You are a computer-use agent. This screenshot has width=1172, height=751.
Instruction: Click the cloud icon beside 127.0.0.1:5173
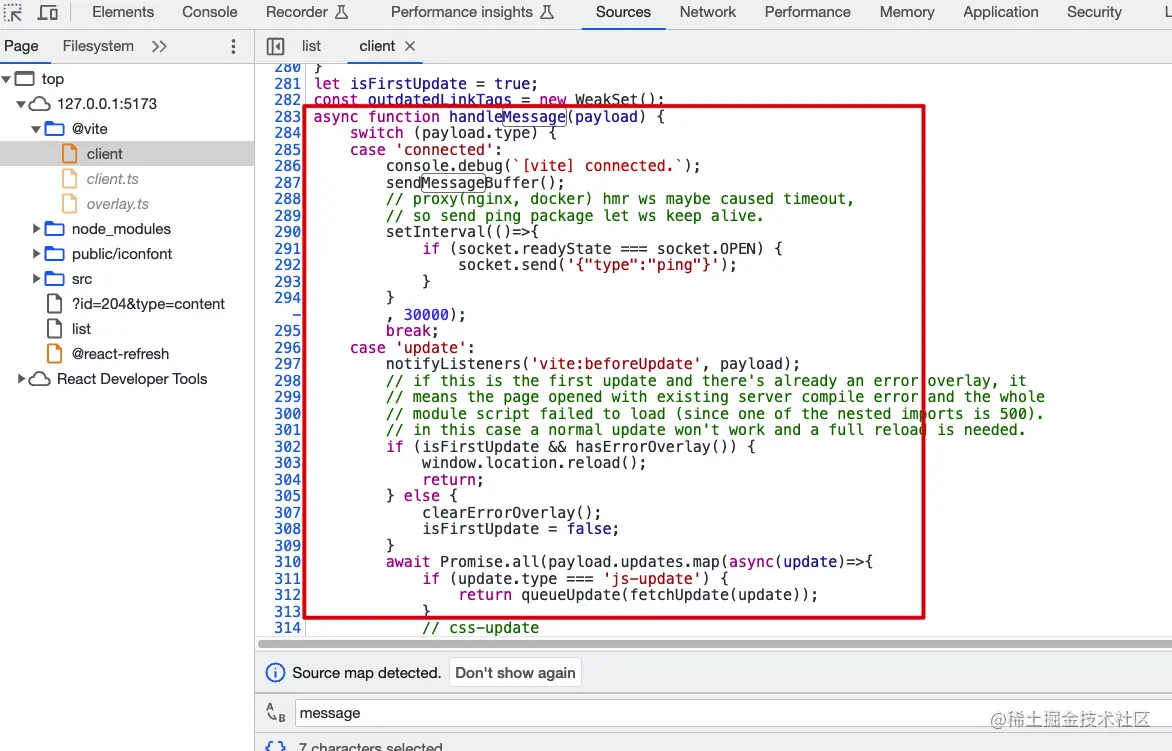40,104
